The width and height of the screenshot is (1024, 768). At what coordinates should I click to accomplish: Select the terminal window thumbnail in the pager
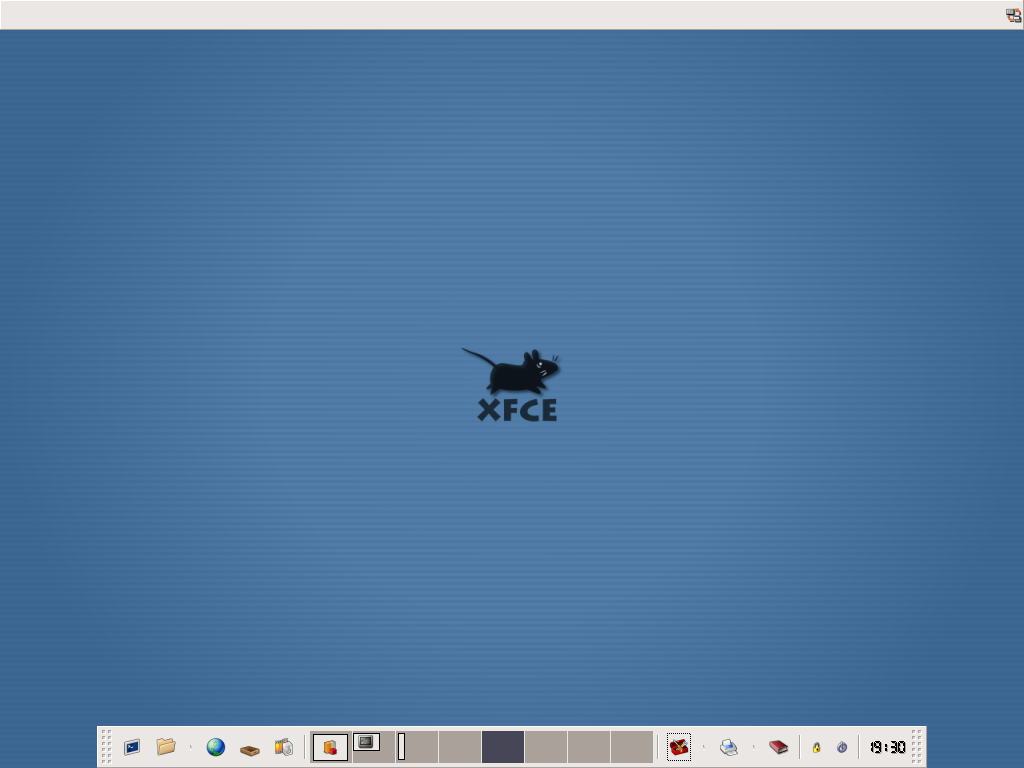pyautogui.click(x=366, y=742)
